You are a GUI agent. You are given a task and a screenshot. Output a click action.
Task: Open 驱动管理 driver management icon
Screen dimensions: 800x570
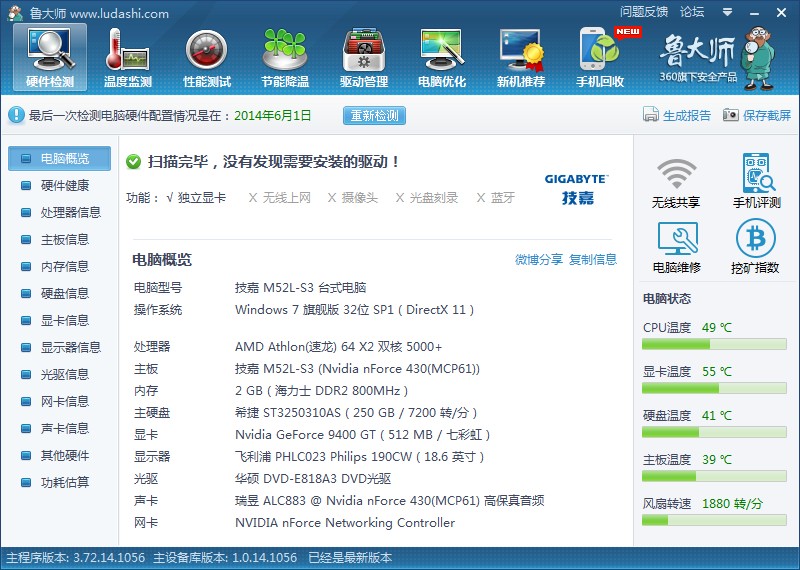click(364, 55)
